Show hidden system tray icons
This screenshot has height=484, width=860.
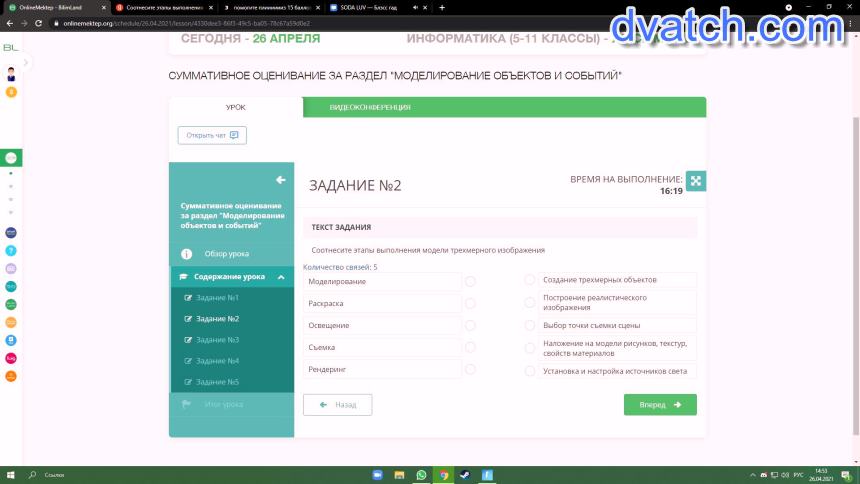pyautogui.click(x=752, y=475)
